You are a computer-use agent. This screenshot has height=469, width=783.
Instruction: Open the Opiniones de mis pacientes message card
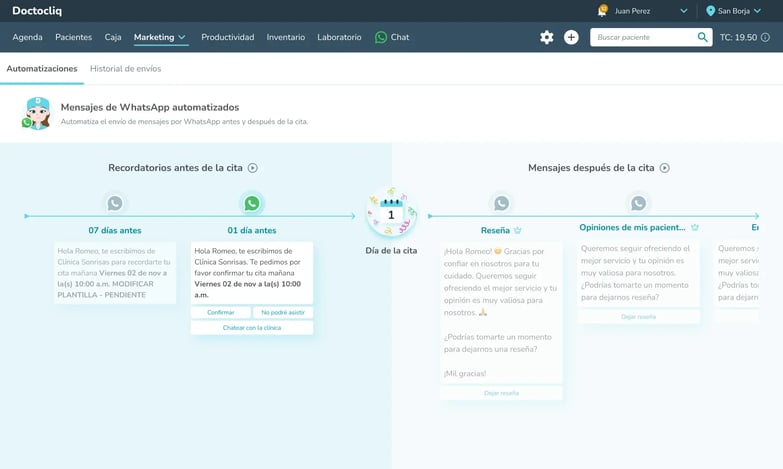638,273
